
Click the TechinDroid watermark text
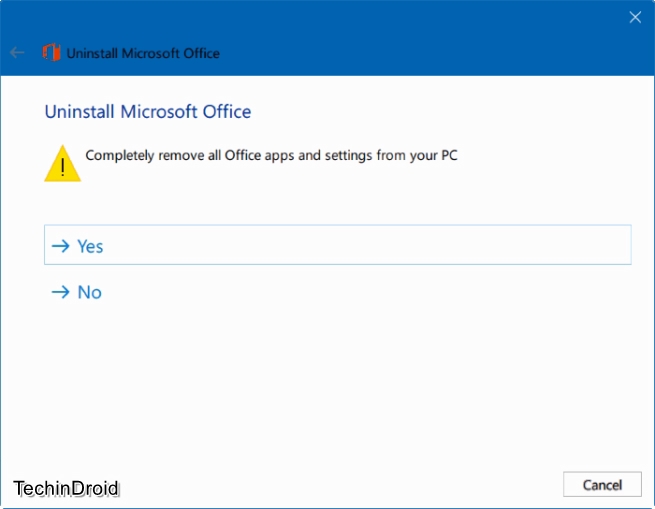[67, 488]
